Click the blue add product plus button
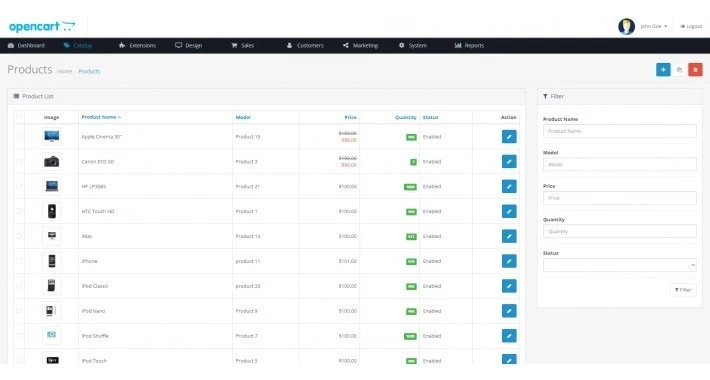 click(x=663, y=70)
